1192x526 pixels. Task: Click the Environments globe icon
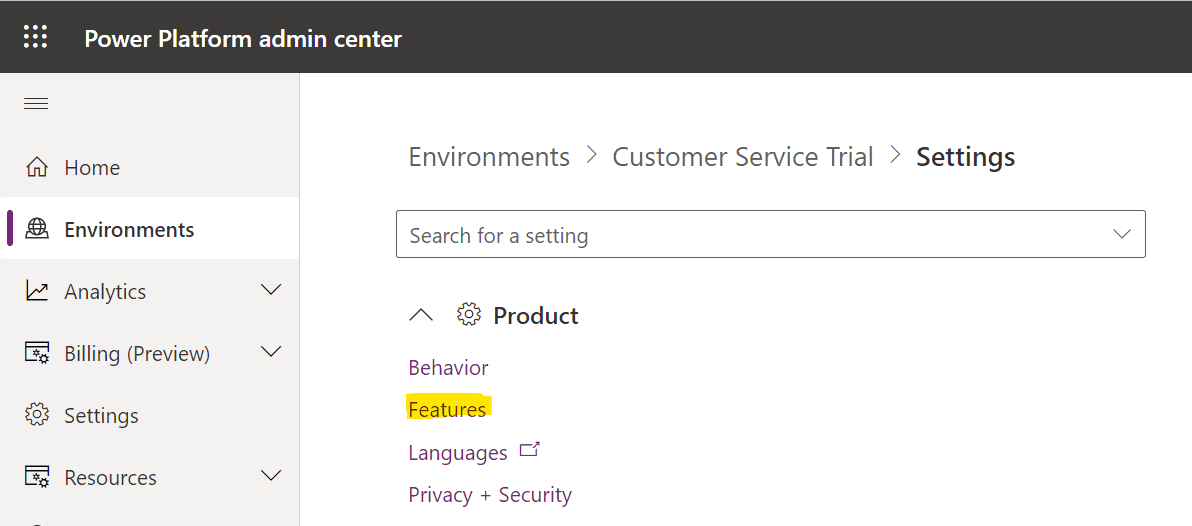point(36,229)
